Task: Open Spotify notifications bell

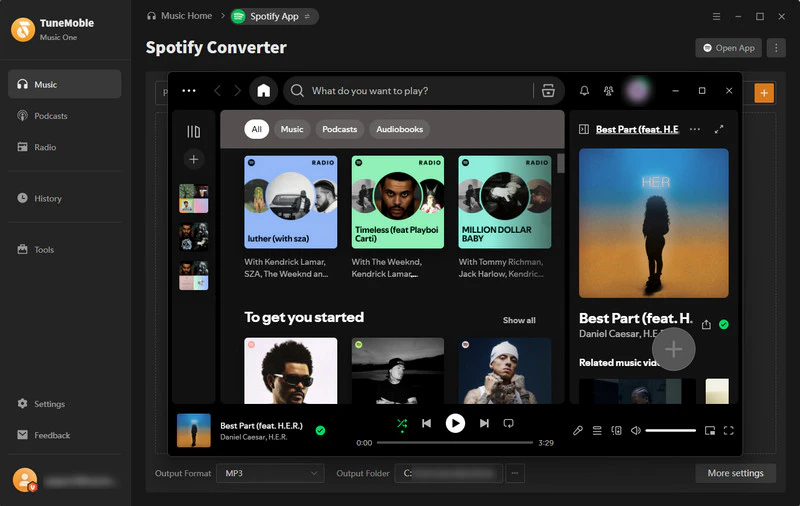Action: pyautogui.click(x=584, y=91)
